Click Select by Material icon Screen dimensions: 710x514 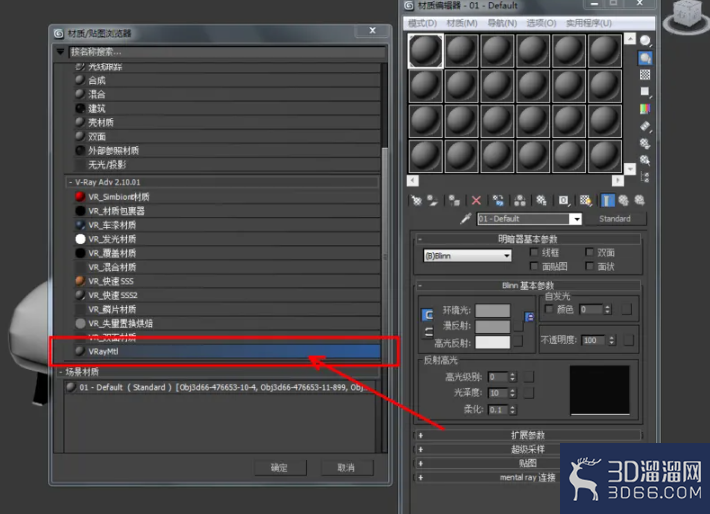click(645, 160)
